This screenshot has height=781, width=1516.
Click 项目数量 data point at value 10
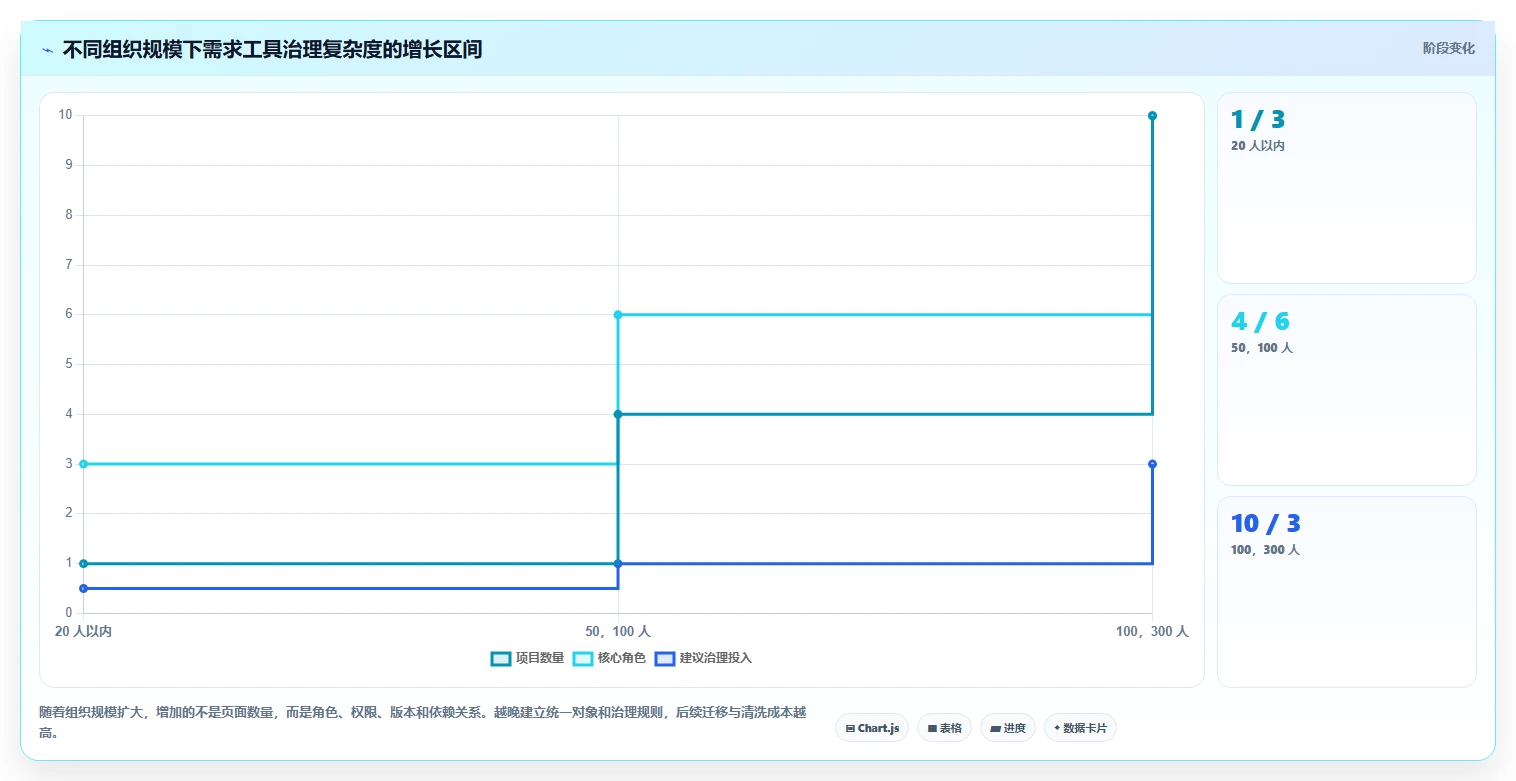point(1152,116)
